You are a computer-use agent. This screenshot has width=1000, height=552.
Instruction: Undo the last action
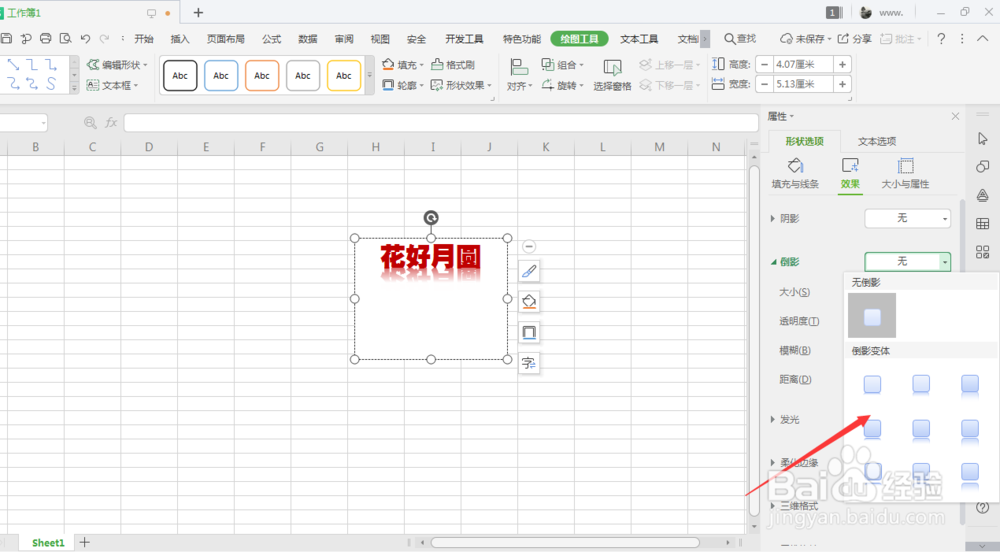click(85, 38)
